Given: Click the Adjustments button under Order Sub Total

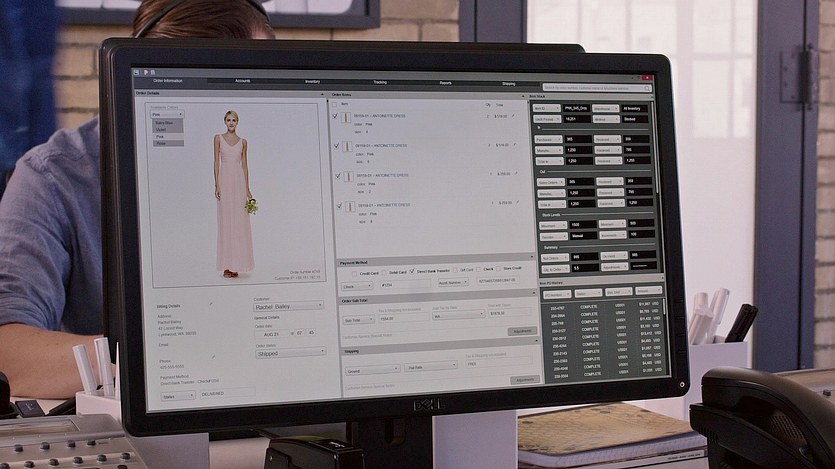Looking at the screenshot, I should click(522, 331).
